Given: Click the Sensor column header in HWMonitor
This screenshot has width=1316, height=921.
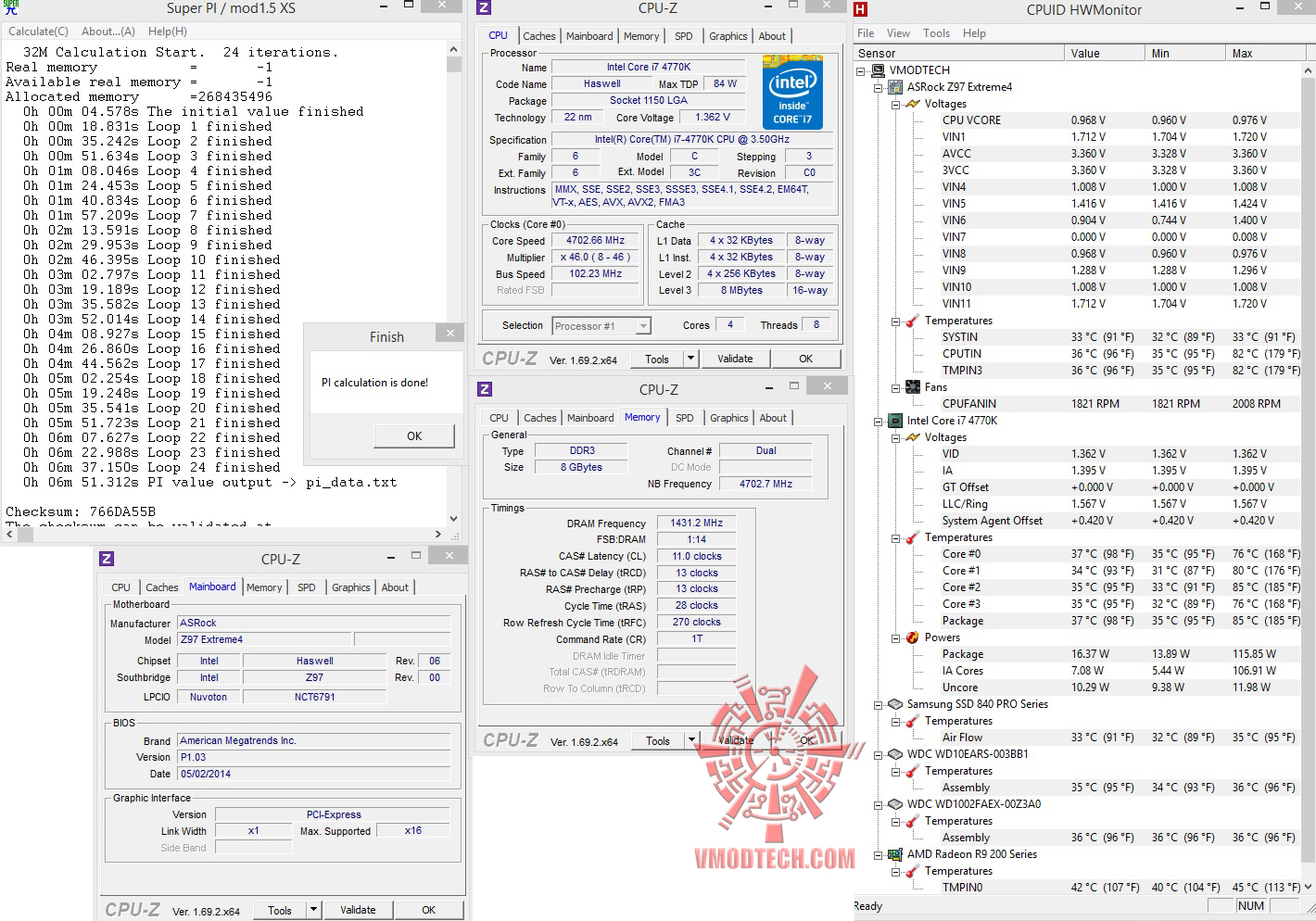Looking at the screenshot, I should point(958,54).
